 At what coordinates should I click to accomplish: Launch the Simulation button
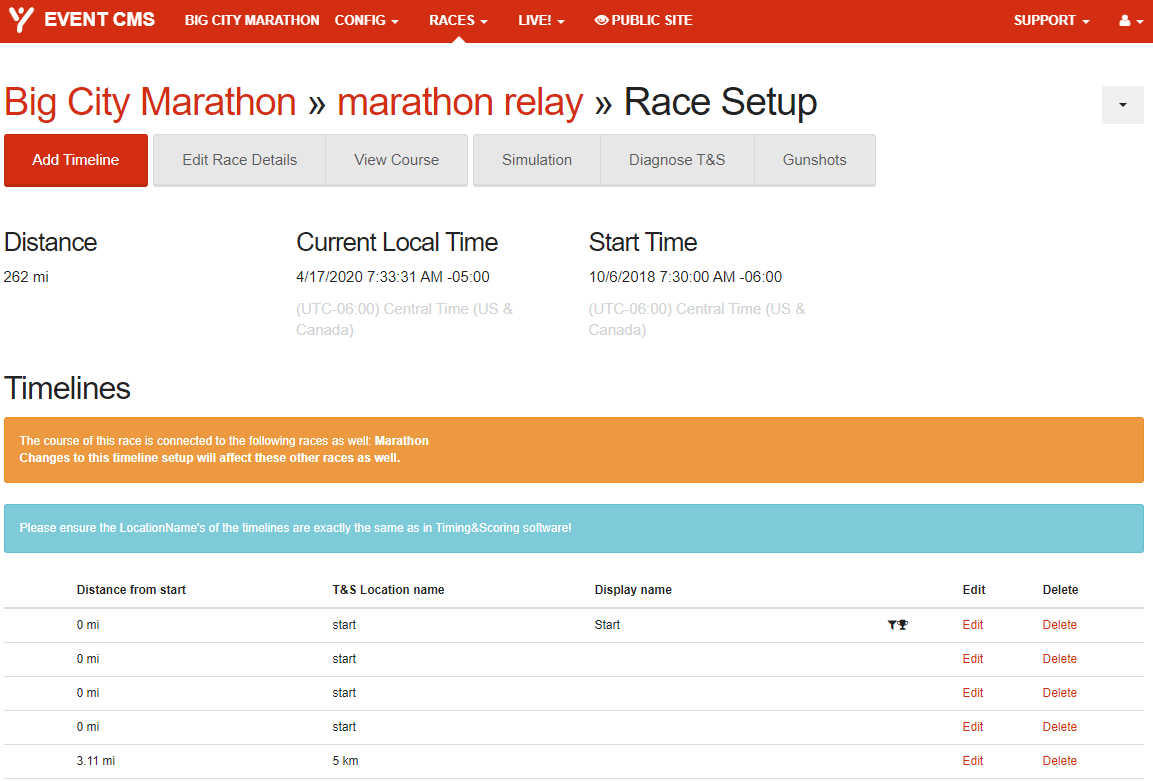pos(537,160)
